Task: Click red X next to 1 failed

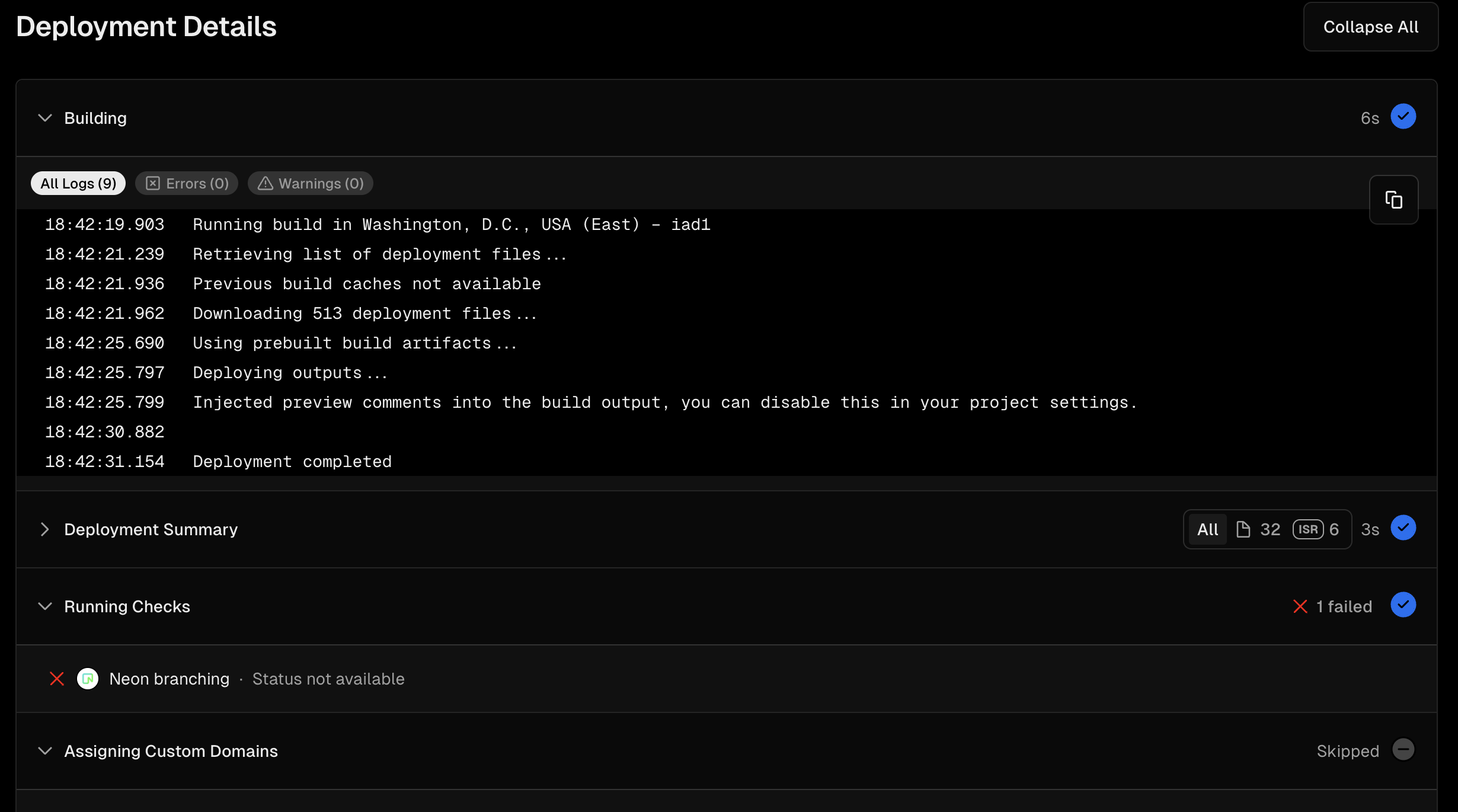Action: (x=1300, y=606)
